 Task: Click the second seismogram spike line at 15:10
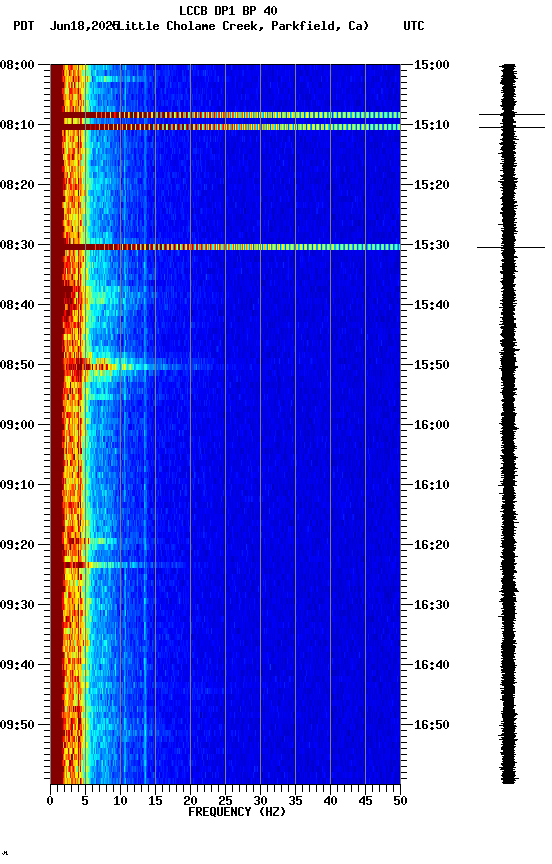click(512, 127)
